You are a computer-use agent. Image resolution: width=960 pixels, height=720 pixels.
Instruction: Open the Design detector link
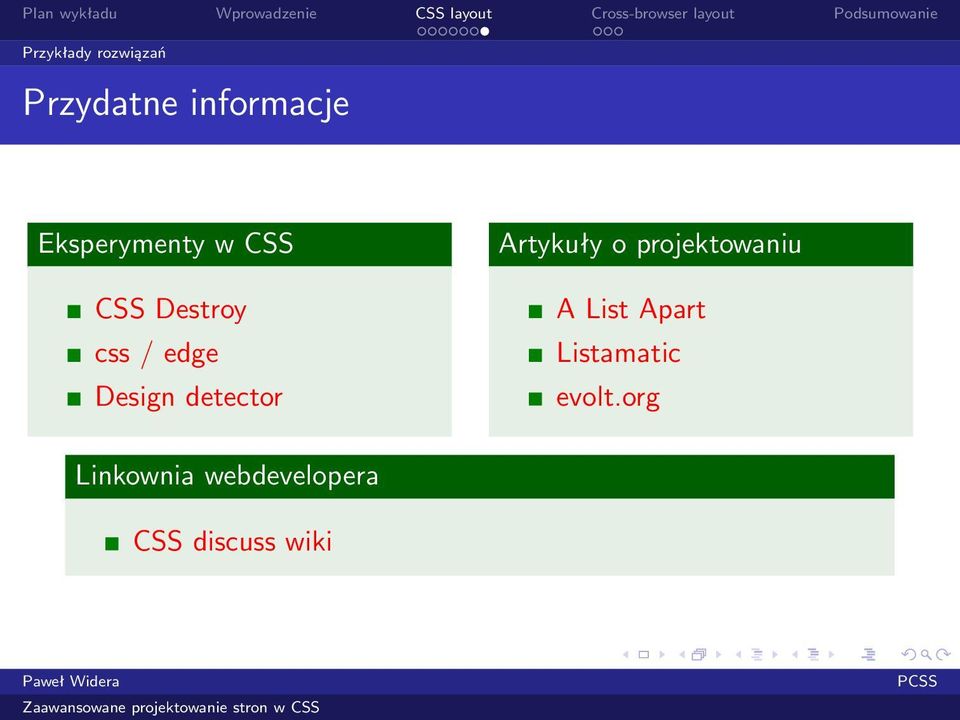point(189,397)
